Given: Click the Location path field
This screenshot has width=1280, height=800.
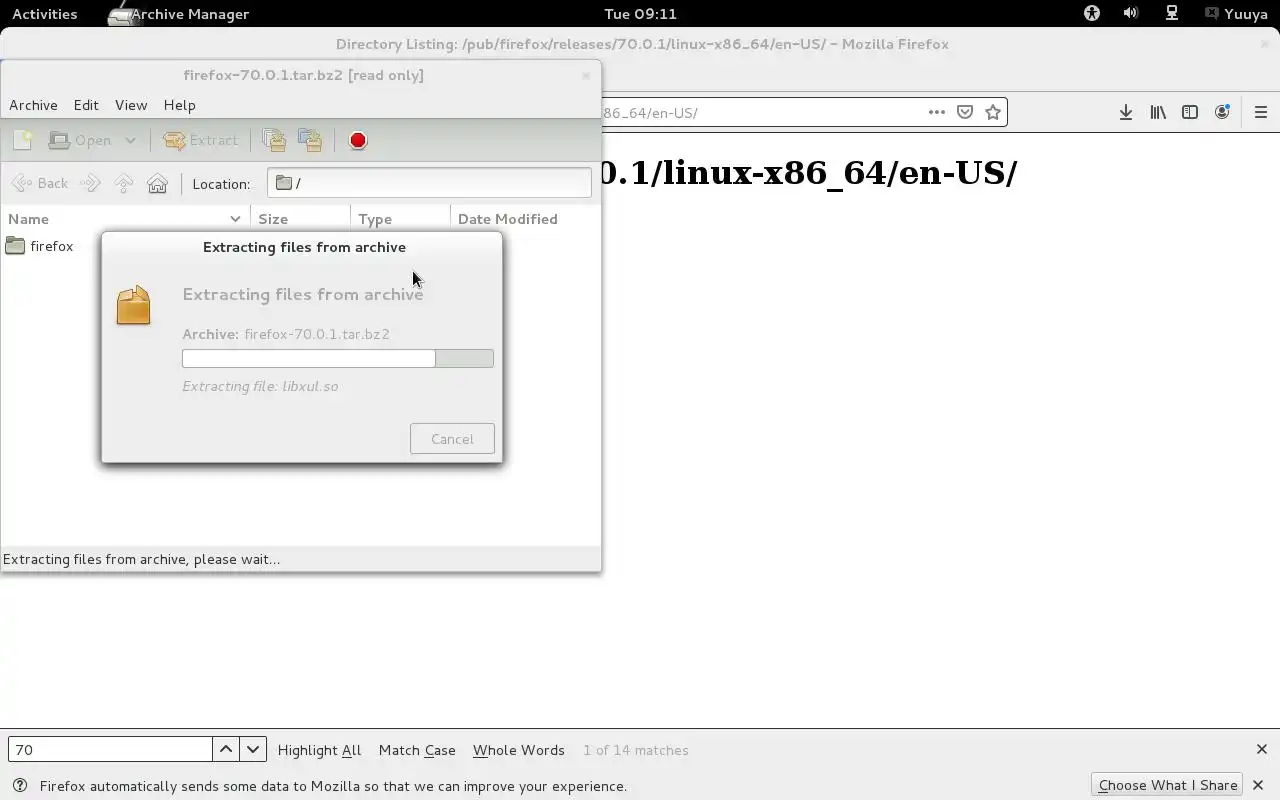Looking at the screenshot, I should click(x=429, y=183).
